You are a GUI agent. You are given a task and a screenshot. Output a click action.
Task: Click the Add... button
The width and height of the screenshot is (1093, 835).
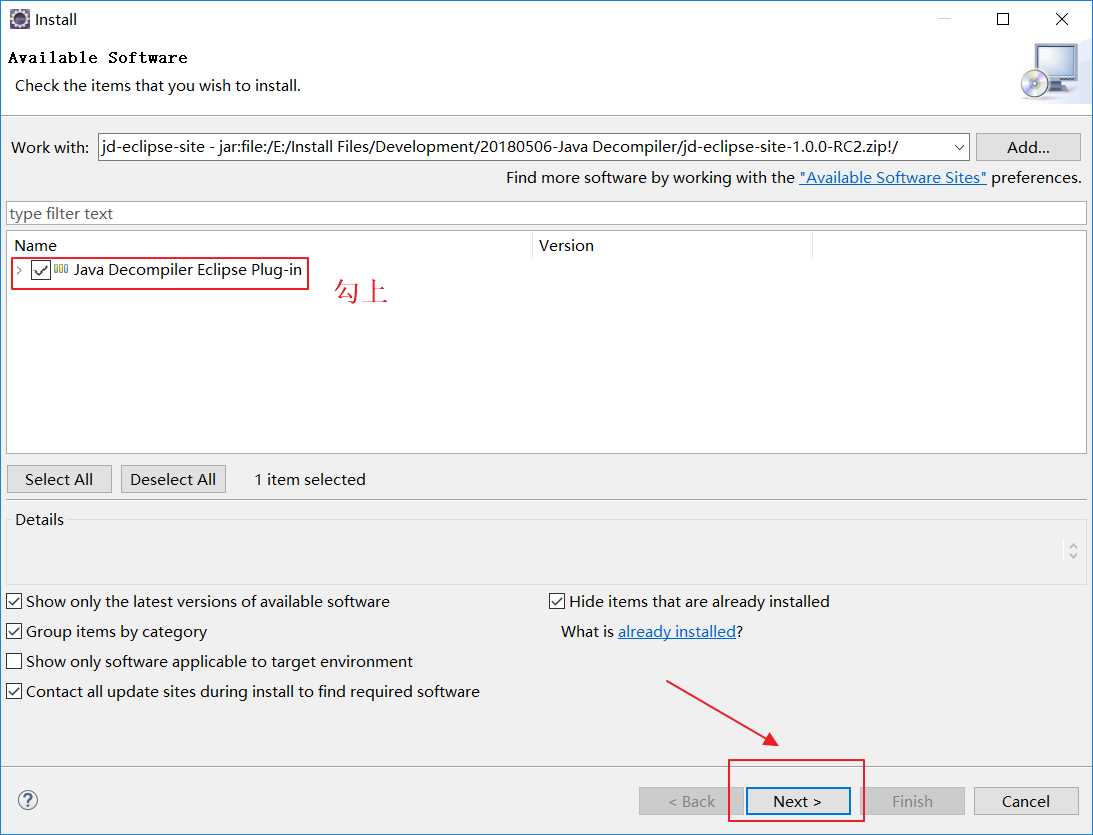(1028, 147)
